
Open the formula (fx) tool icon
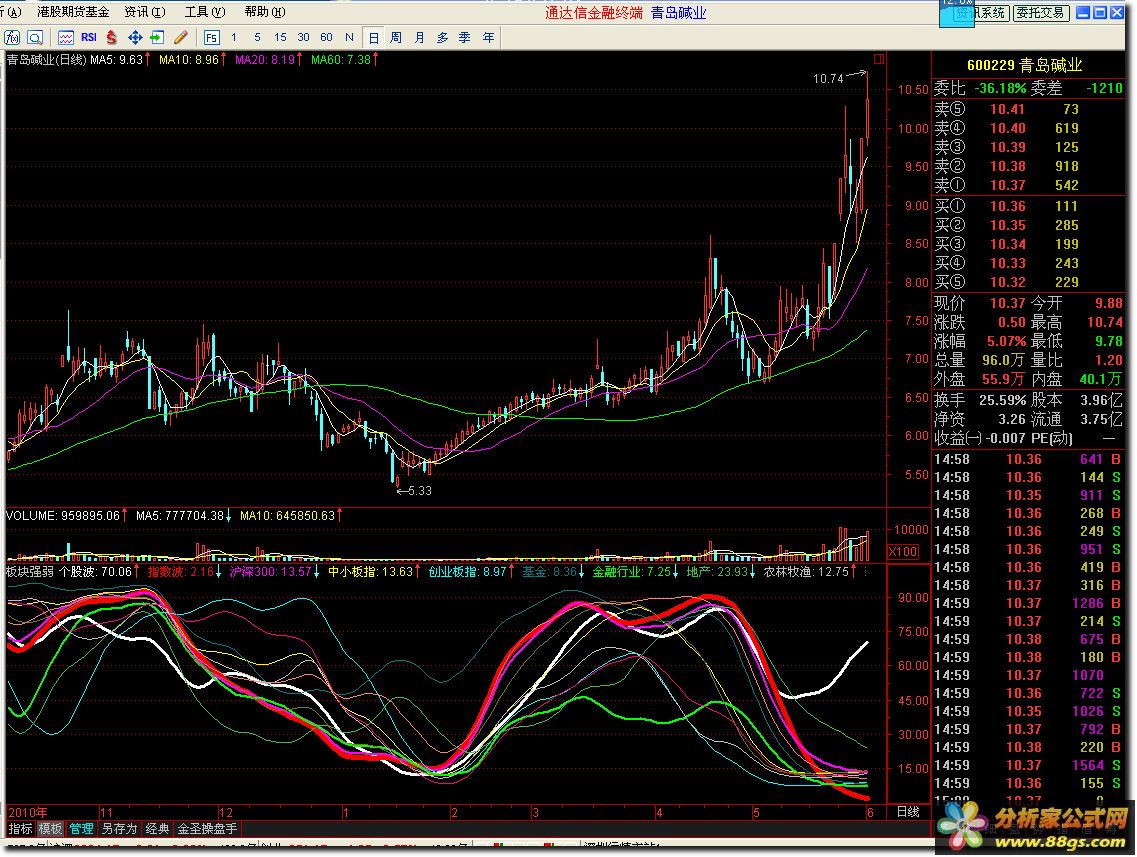coord(12,38)
